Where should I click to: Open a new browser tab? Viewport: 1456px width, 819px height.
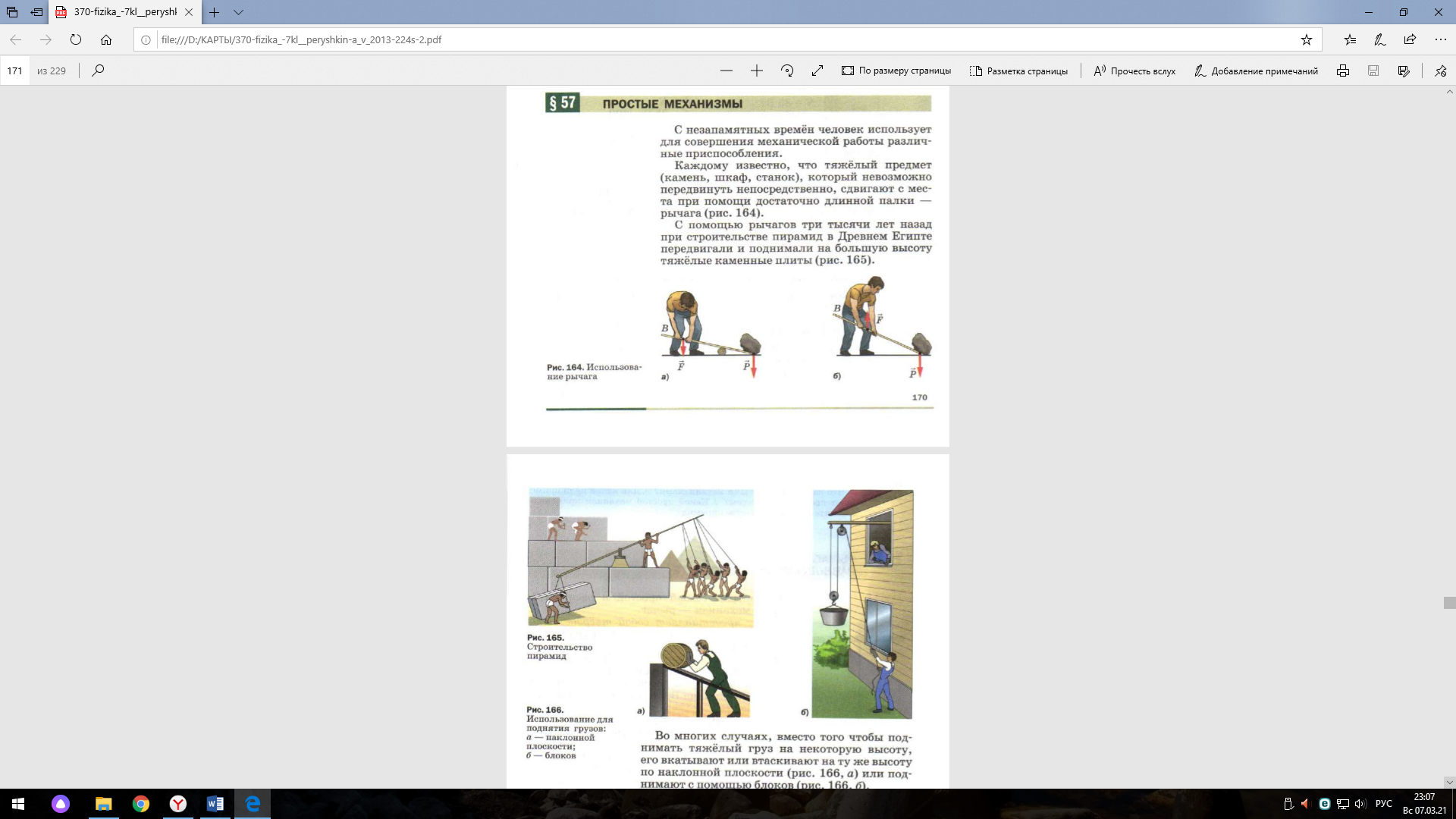click(x=214, y=12)
